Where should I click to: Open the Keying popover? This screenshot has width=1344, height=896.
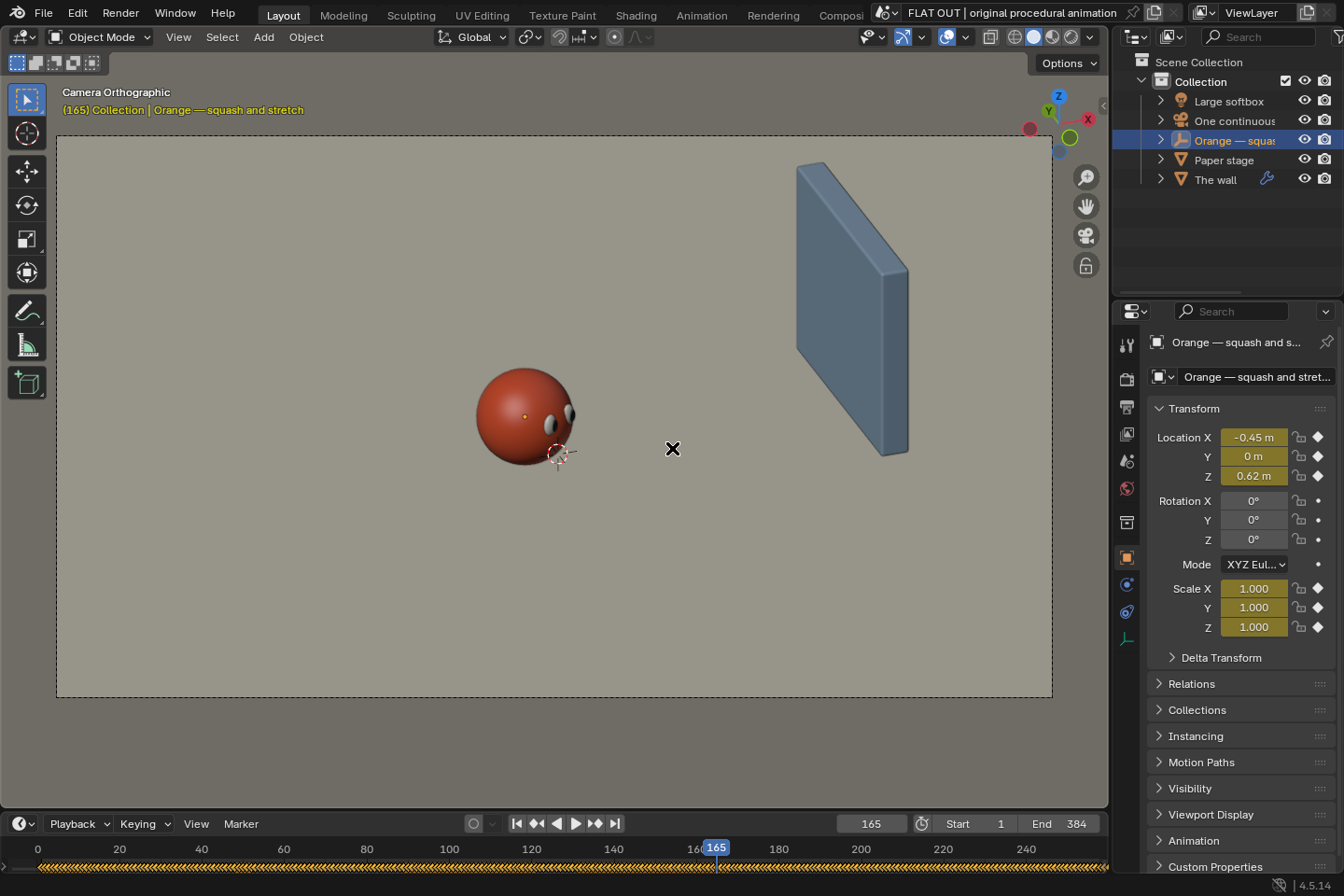[x=146, y=824]
